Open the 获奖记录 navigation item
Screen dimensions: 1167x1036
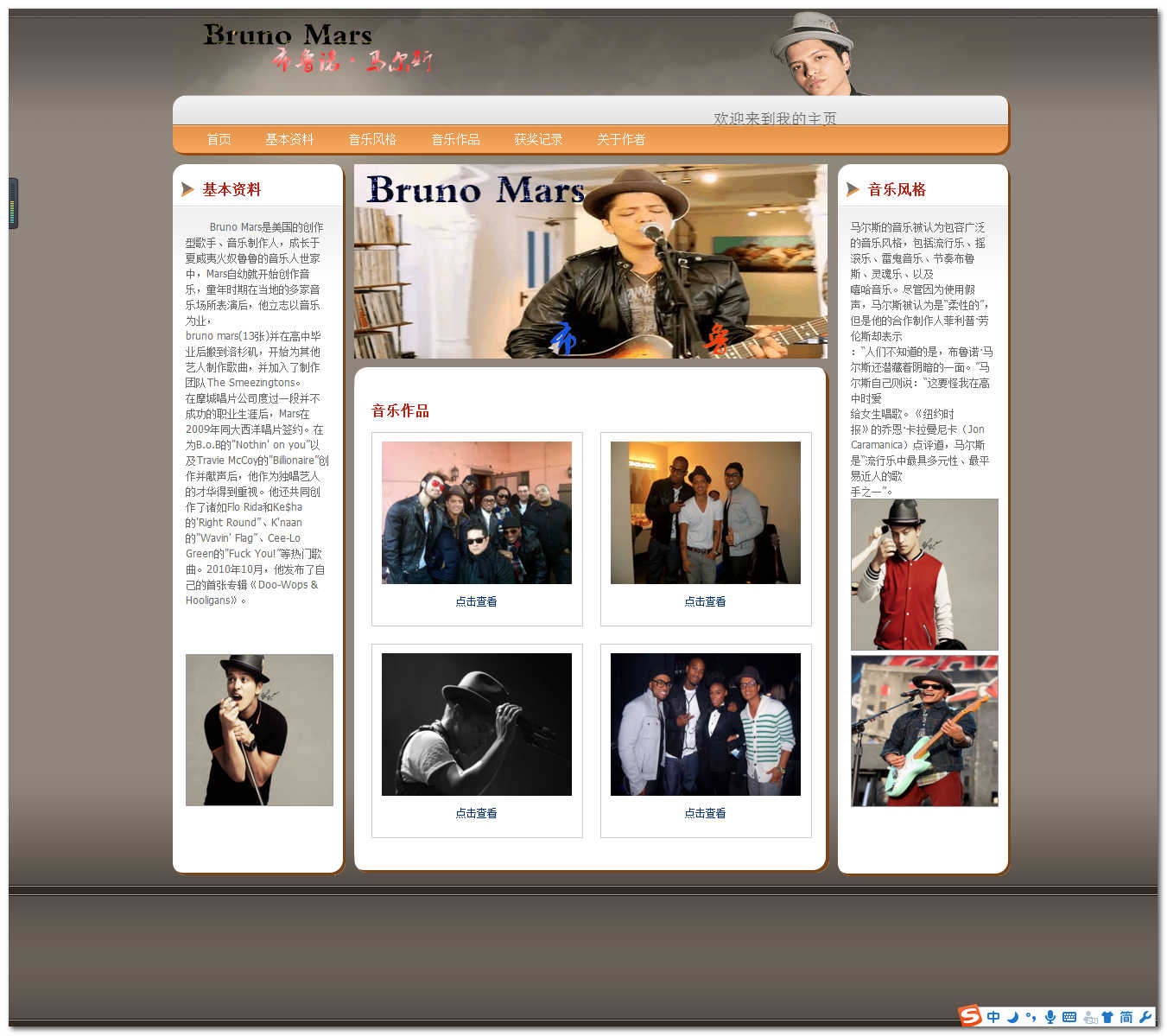coord(538,139)
